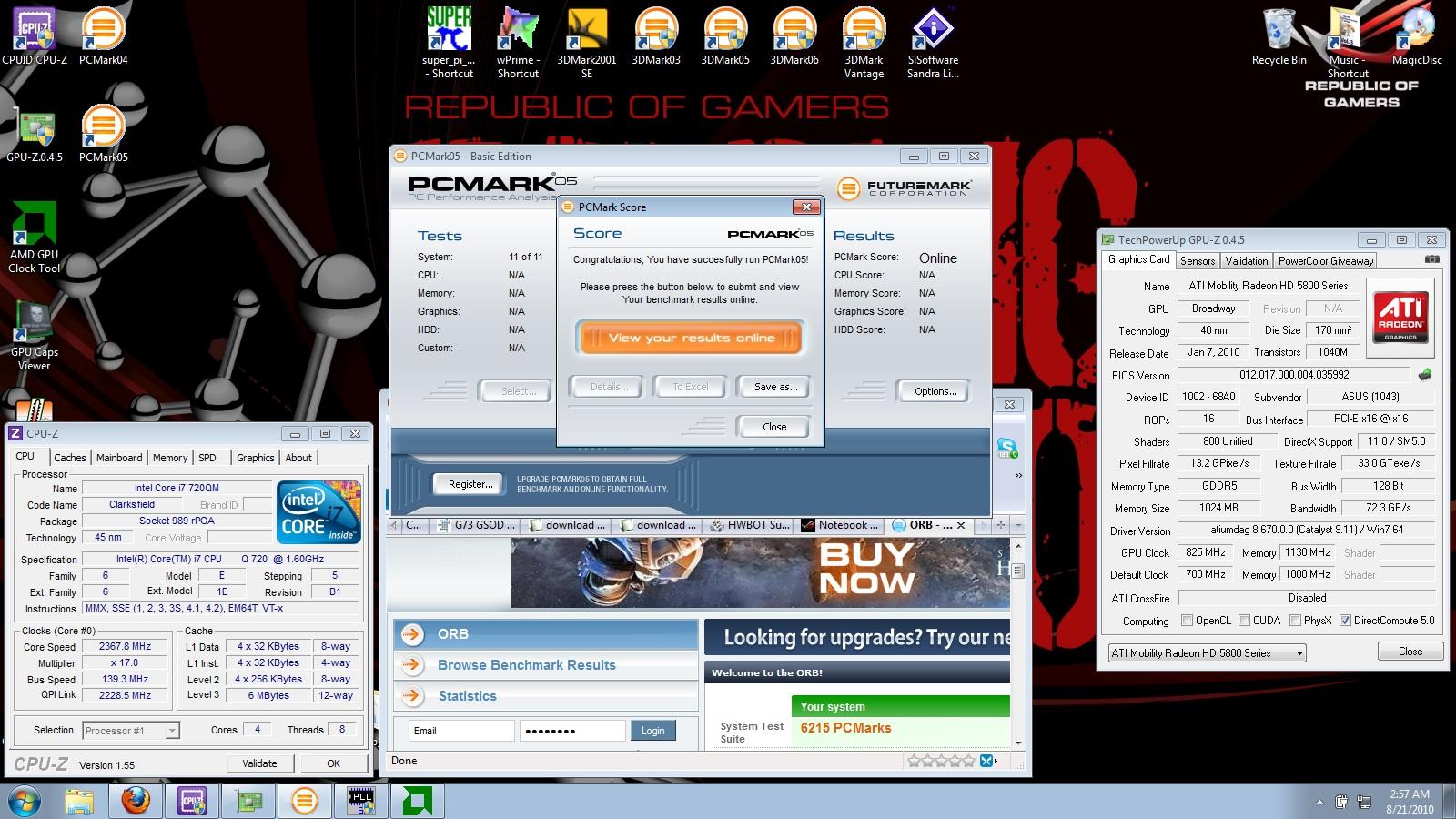Screen dimensions: 1456x819
Task: Select the SPD tab in CPU-Z
Action: click(x=207, y=458)
